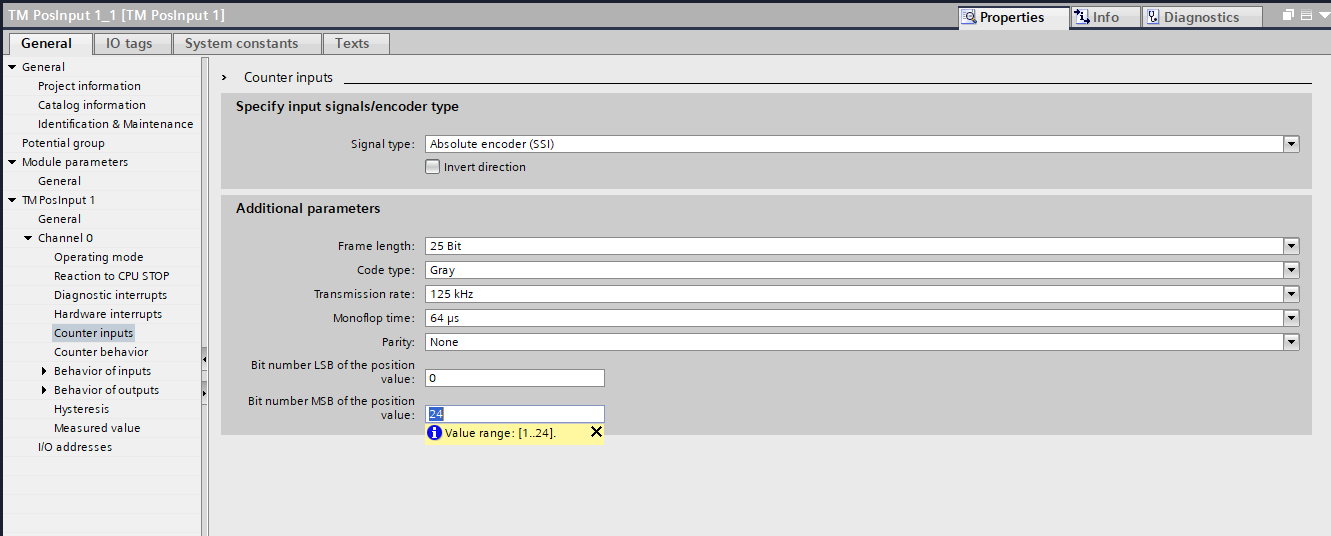Enable the Invert direction checkbox
Image resolution: width=1331 pixels, height=536 pixels.
tap(432, 167)
